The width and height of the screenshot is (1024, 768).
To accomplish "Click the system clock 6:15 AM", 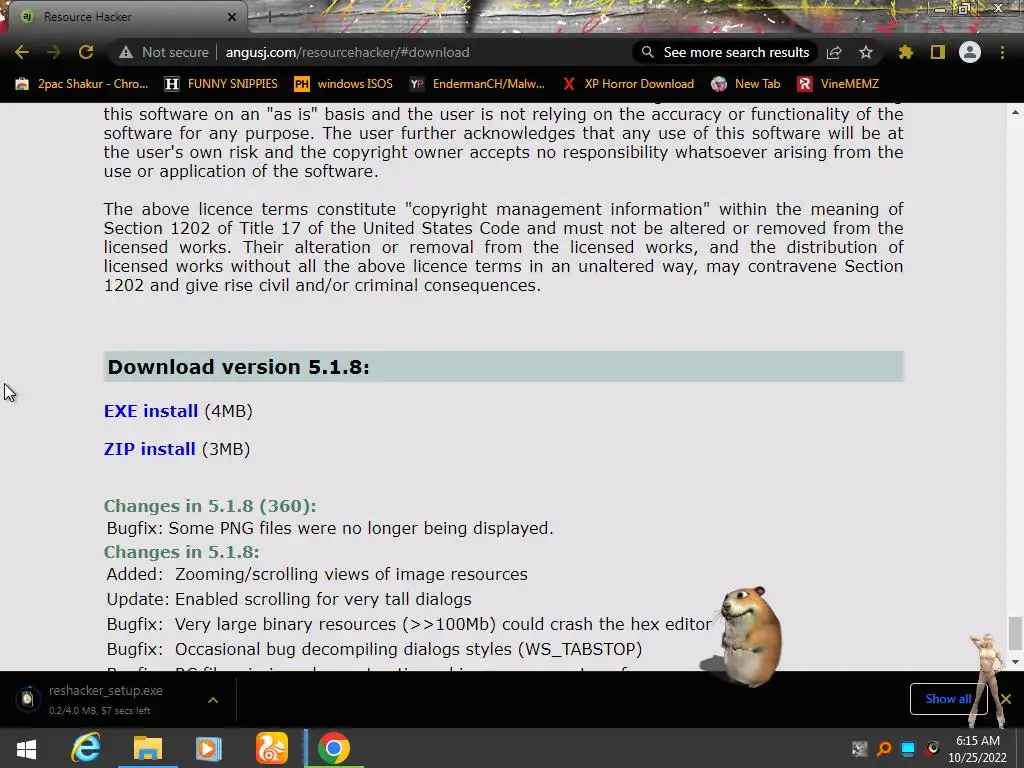I will [978, 741].
